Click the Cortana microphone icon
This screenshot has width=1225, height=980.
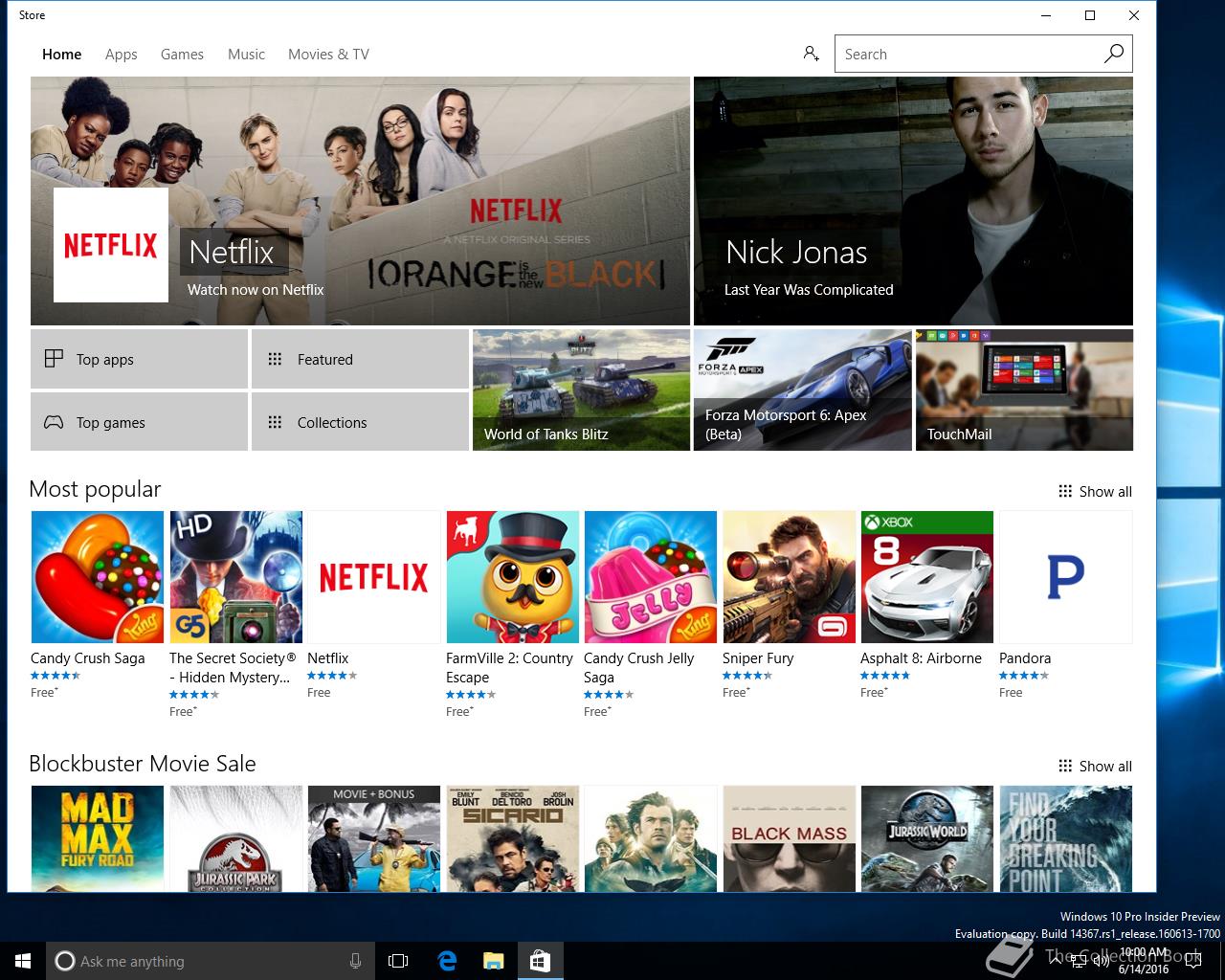355,961
